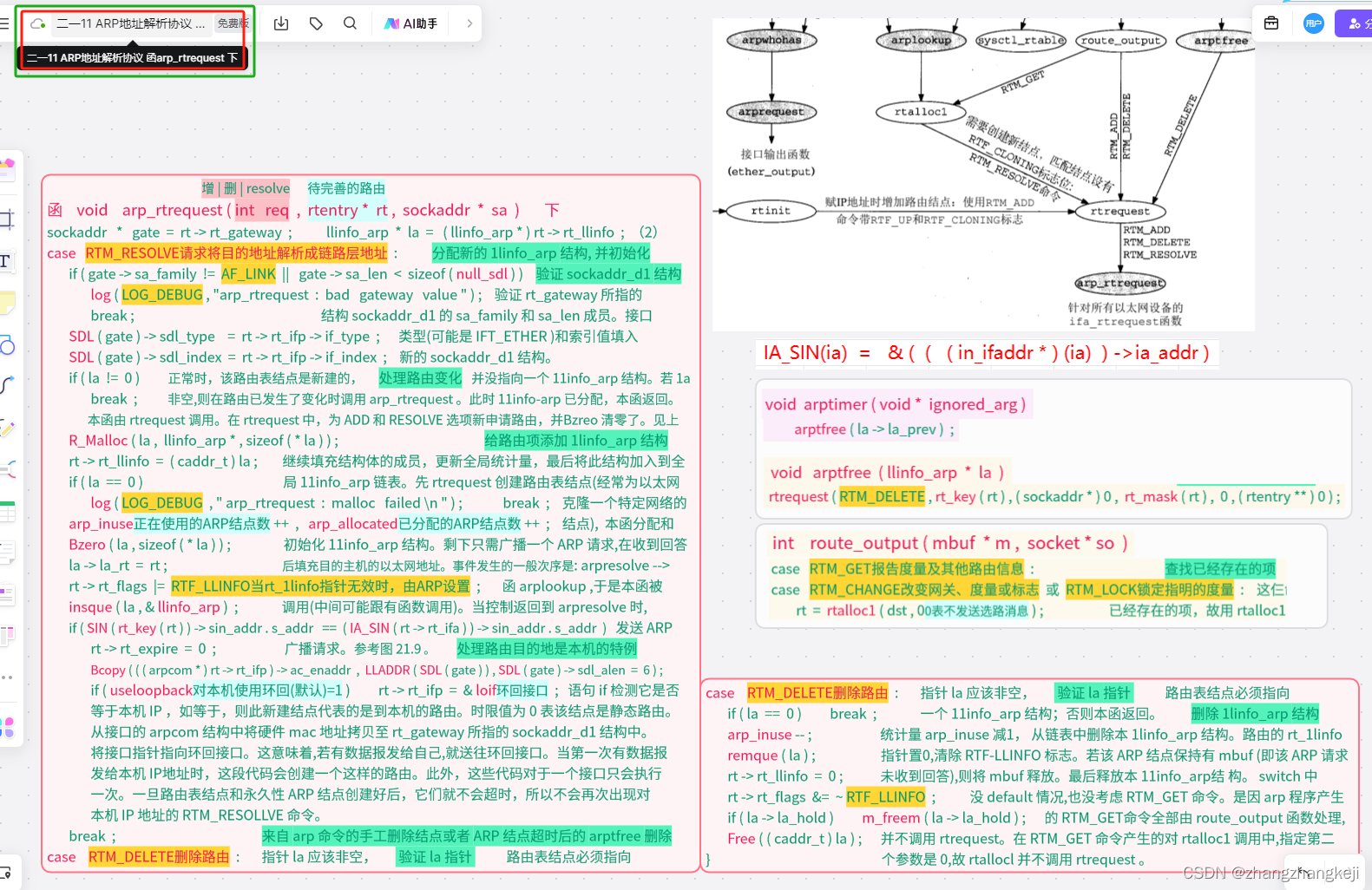This screenshot has width=1372, height=890.
Task: Open the AI助手 assistant
Action: pyautogui.click(x=411, y=23)
